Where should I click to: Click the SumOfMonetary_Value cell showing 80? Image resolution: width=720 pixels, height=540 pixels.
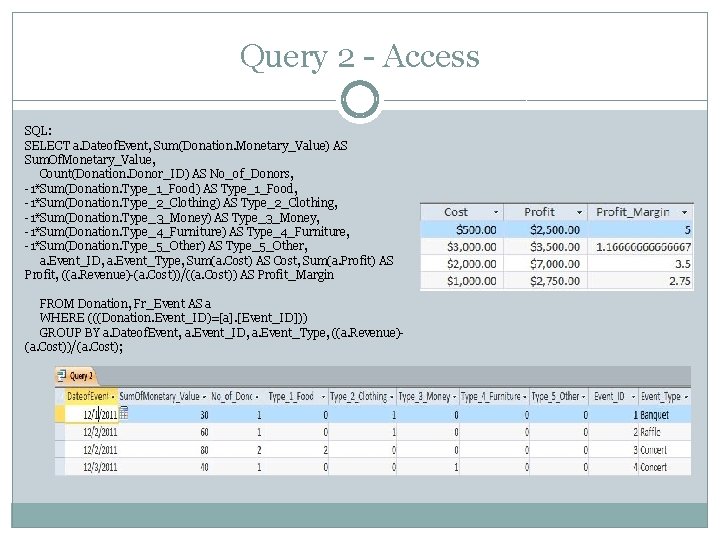(164, 450)
